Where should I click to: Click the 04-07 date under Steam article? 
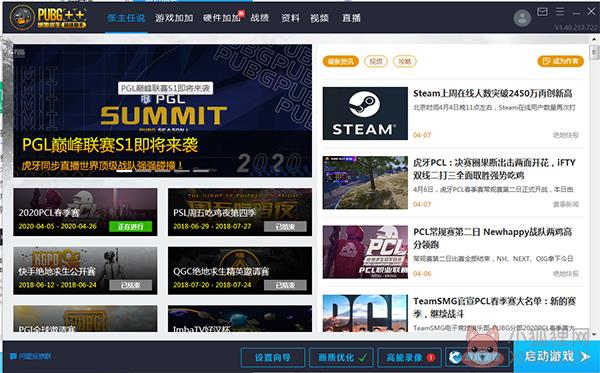click(422, 135)
